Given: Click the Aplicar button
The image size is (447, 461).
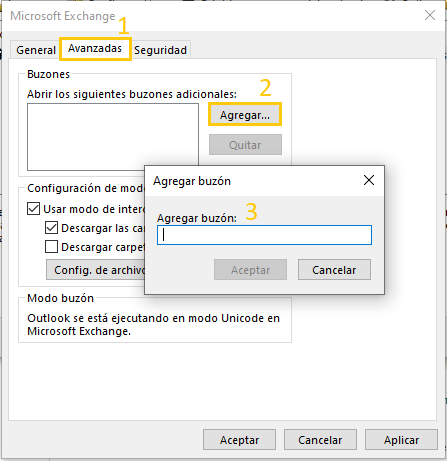Looking at the screenshot, I should click(401, 440).
